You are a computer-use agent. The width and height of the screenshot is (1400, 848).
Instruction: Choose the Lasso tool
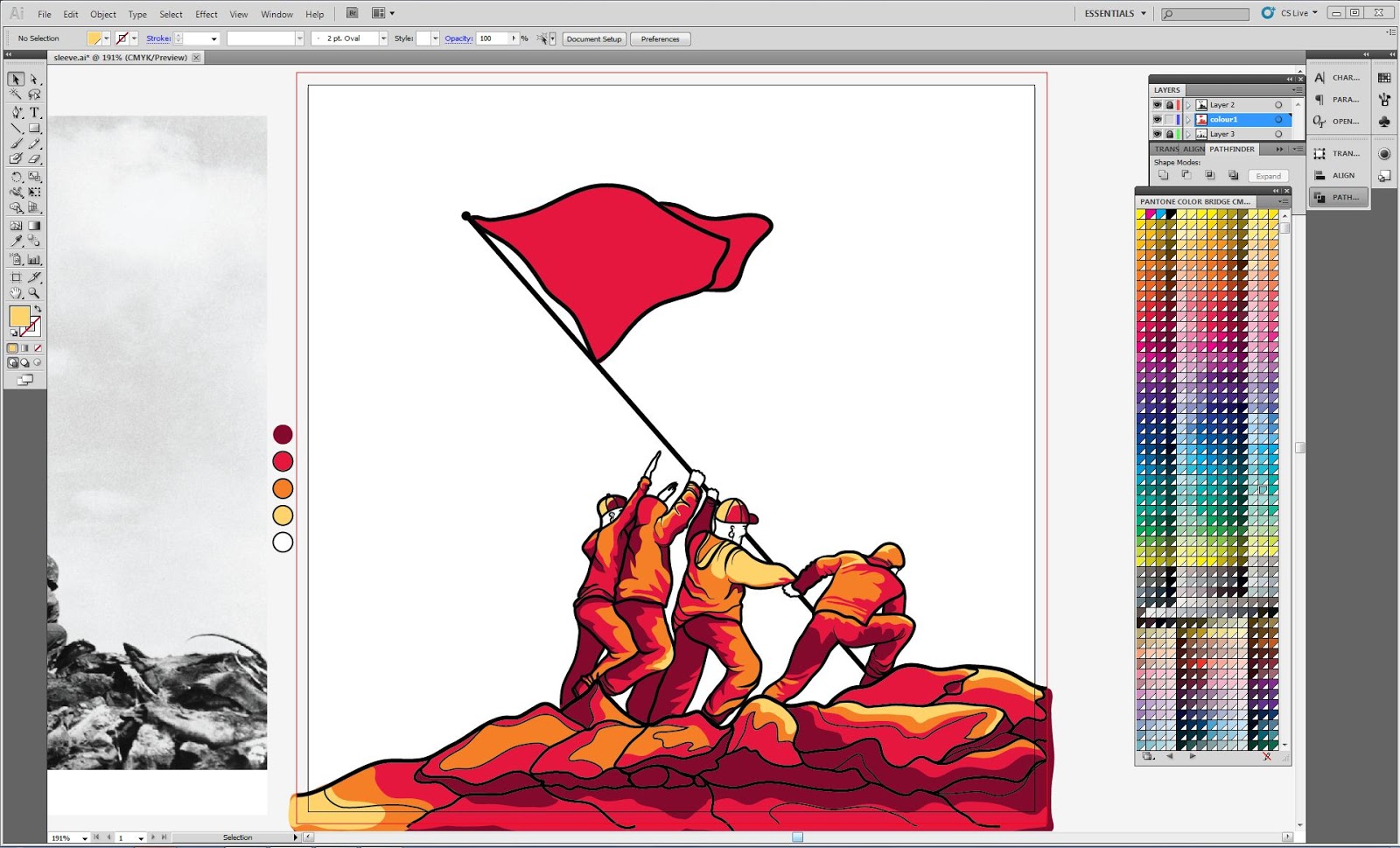point(34,95)
